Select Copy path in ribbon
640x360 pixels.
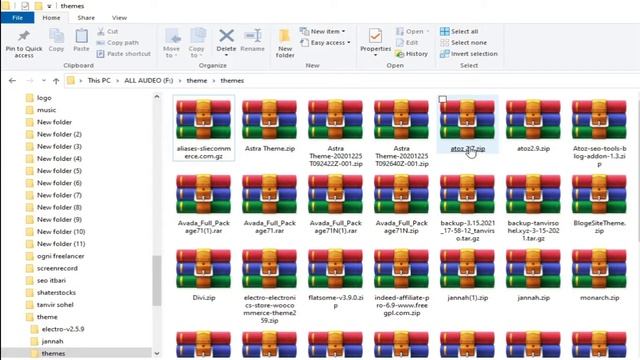118,42
